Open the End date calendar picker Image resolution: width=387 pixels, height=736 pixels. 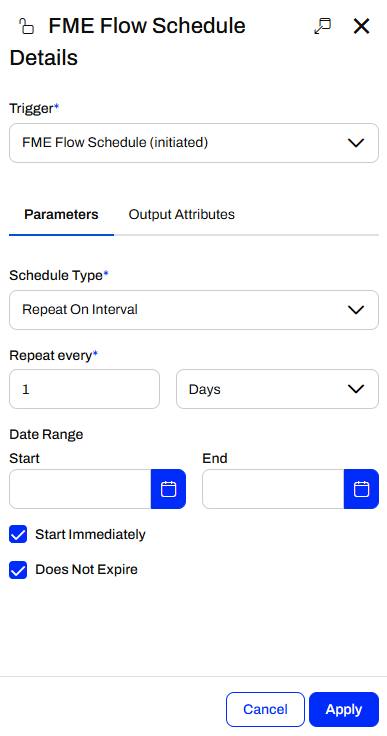click(x=361, y=489)
